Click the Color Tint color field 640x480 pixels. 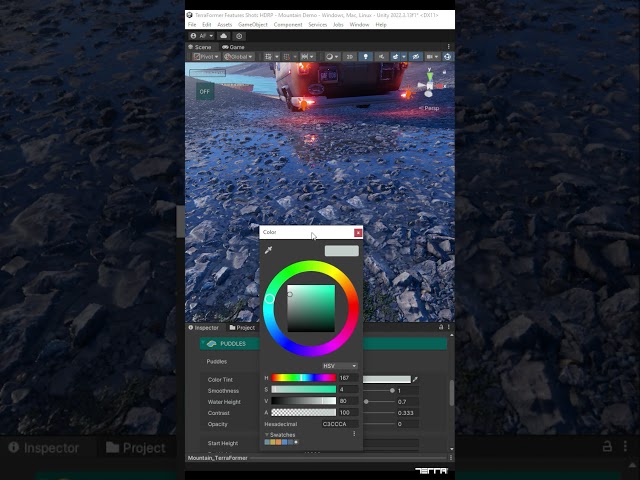coord(387,379)
